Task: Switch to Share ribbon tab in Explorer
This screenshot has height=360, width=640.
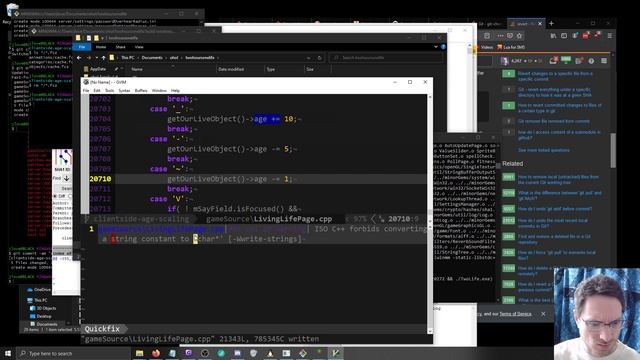Action: [x=120, y=47]
